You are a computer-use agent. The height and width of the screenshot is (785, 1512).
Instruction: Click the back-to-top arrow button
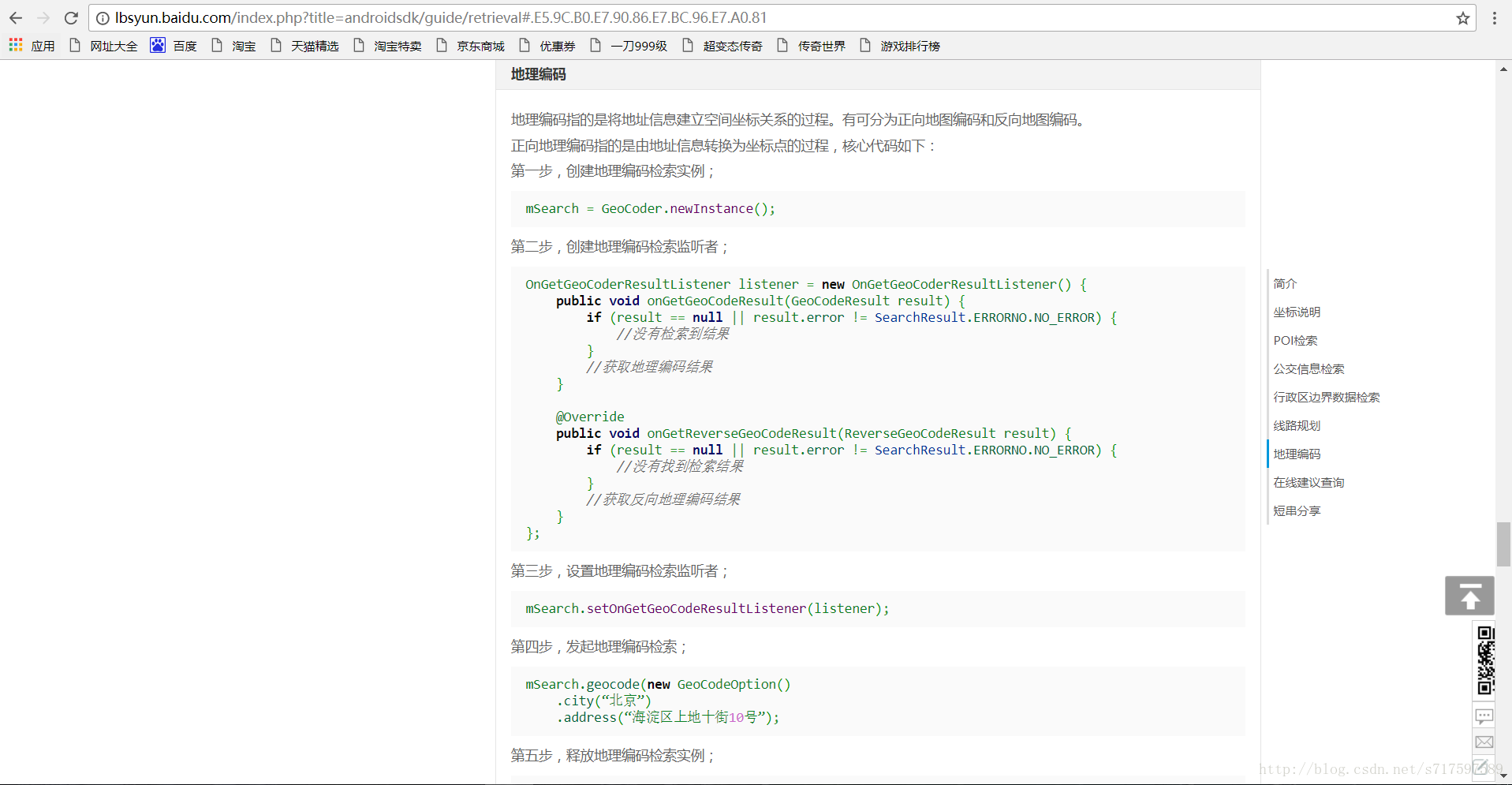(1469, 596)
